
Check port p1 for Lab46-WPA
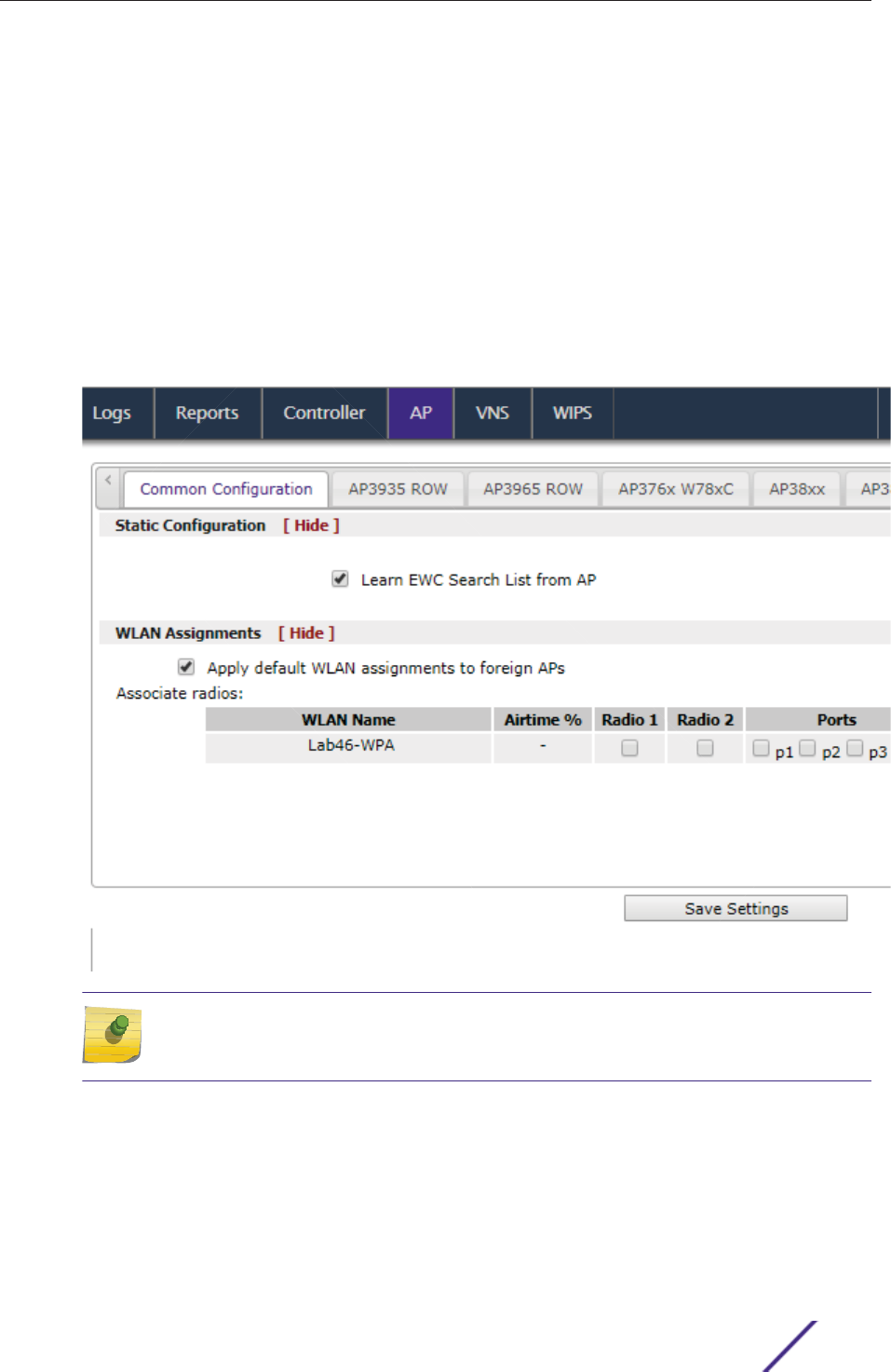(x=761, y=747)
